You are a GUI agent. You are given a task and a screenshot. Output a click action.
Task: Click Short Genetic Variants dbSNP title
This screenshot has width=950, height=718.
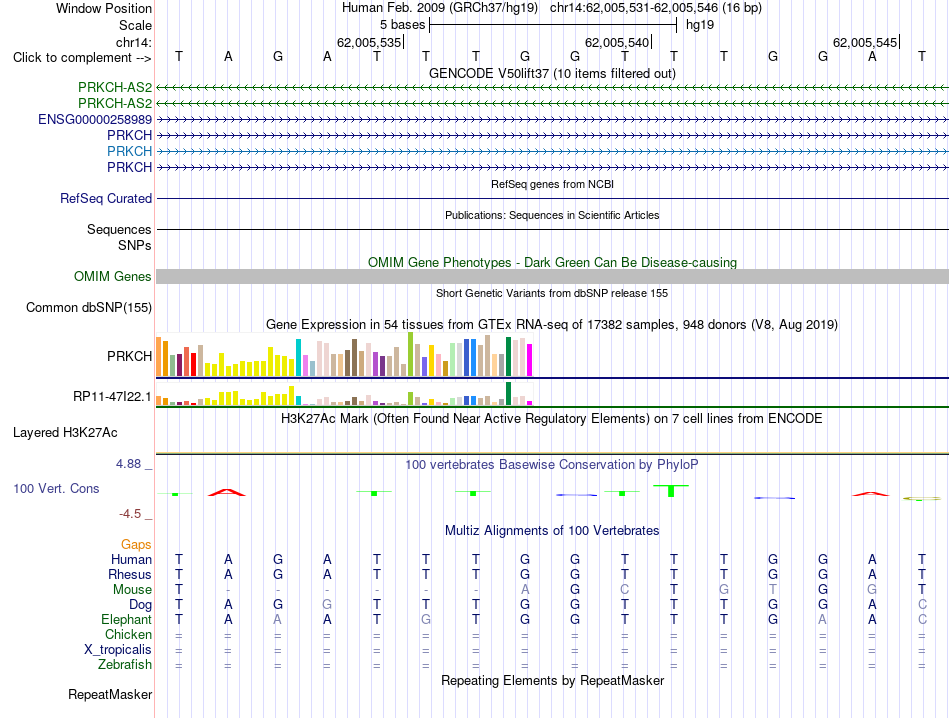click(x=552, y=293)
